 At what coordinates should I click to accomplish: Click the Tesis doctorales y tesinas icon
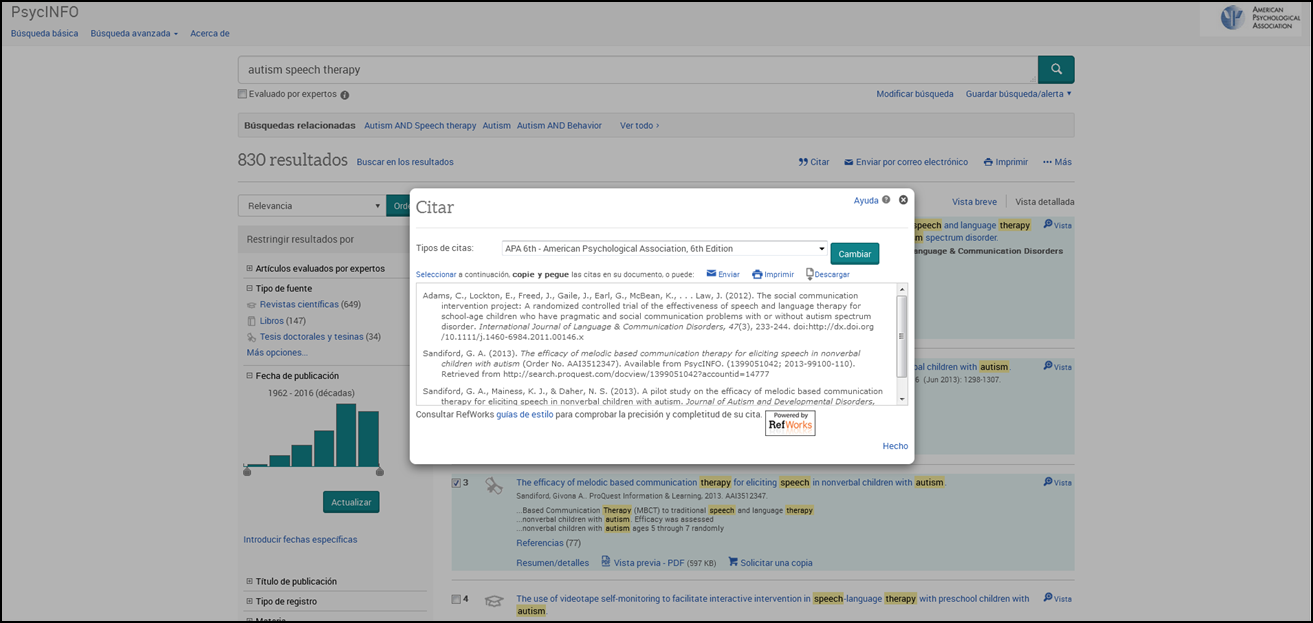click(252, 337)
